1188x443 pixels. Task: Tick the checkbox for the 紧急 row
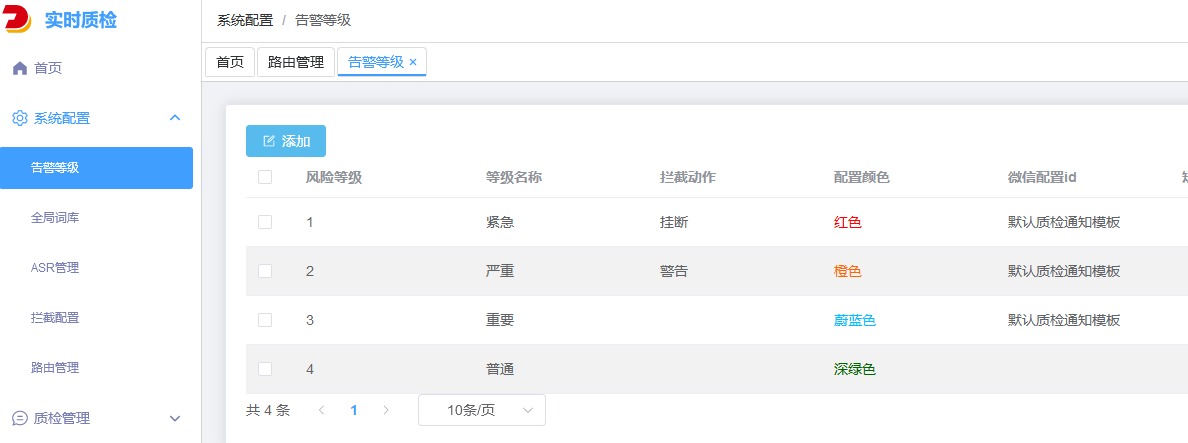265,222
